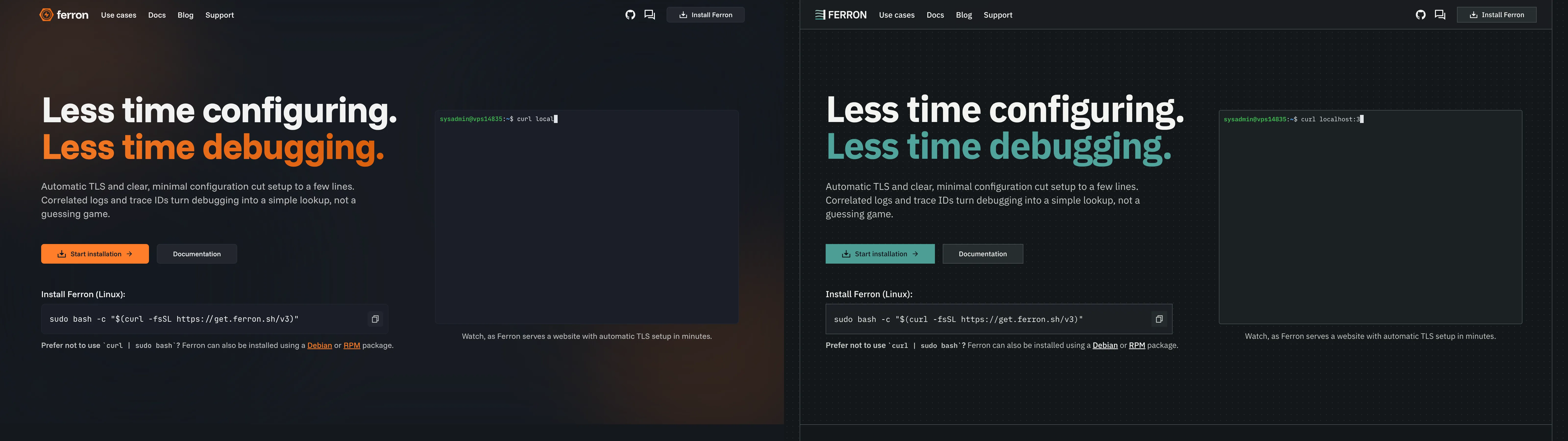This screenshot has height=441, width=1568.
Task: Open Documentation button beside orange Start installation
Action: click(196, 254)
